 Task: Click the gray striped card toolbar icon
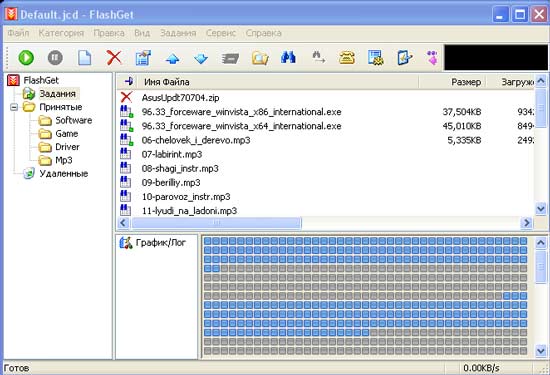pos(230,58)
